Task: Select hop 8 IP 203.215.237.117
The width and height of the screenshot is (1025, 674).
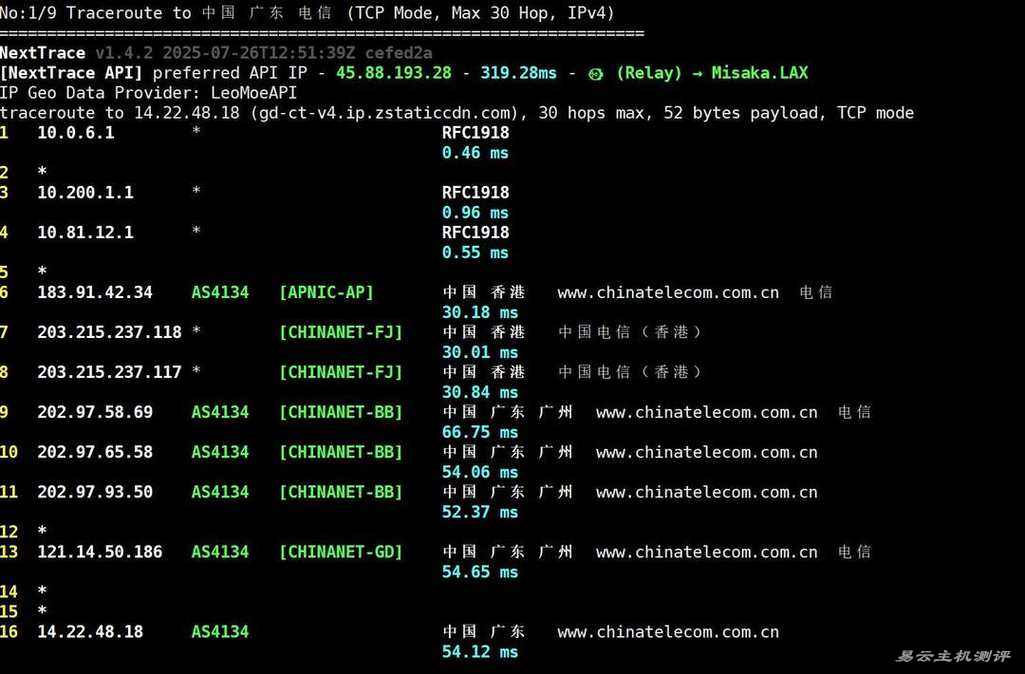Action: coord(109,372)
